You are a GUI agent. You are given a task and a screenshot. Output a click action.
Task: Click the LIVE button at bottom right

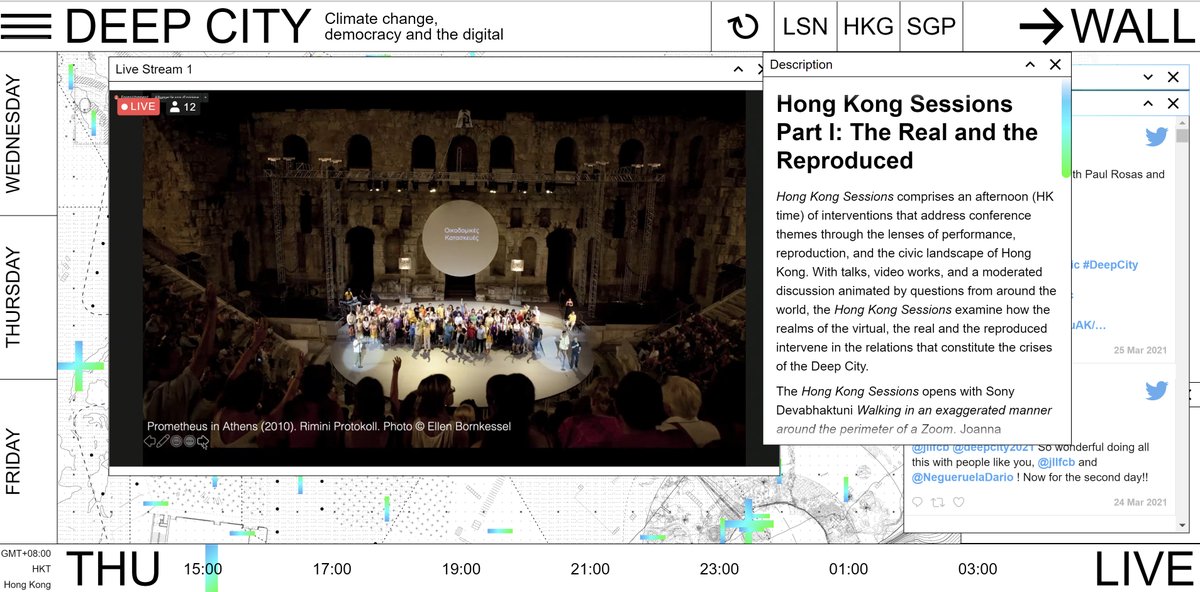point(1145,568)
